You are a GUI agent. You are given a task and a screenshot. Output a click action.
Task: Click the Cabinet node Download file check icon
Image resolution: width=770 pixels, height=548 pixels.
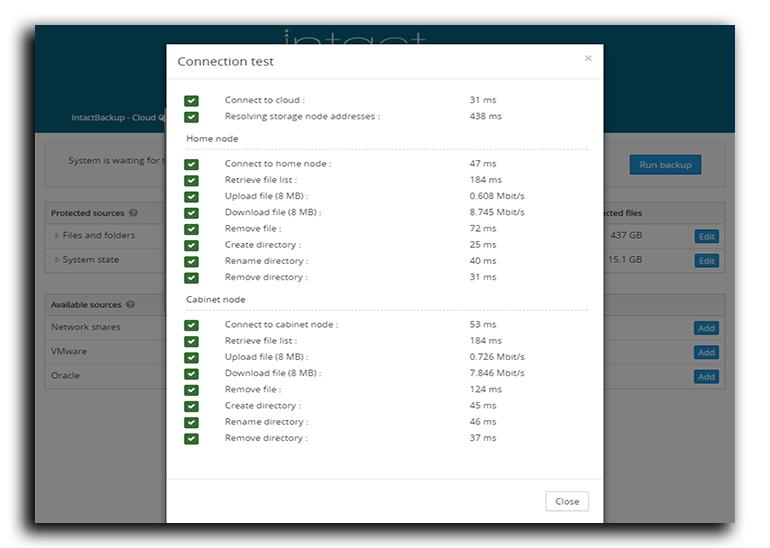[191, 374]
